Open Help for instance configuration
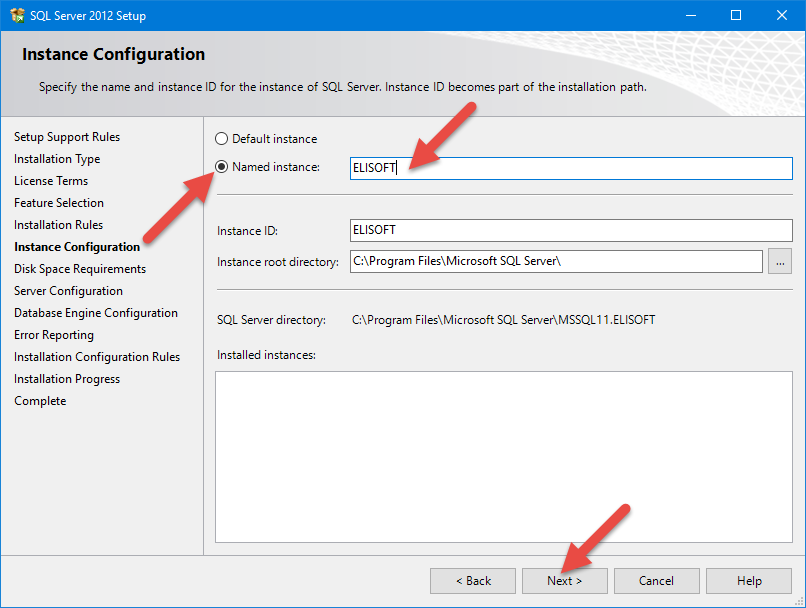 748,581
